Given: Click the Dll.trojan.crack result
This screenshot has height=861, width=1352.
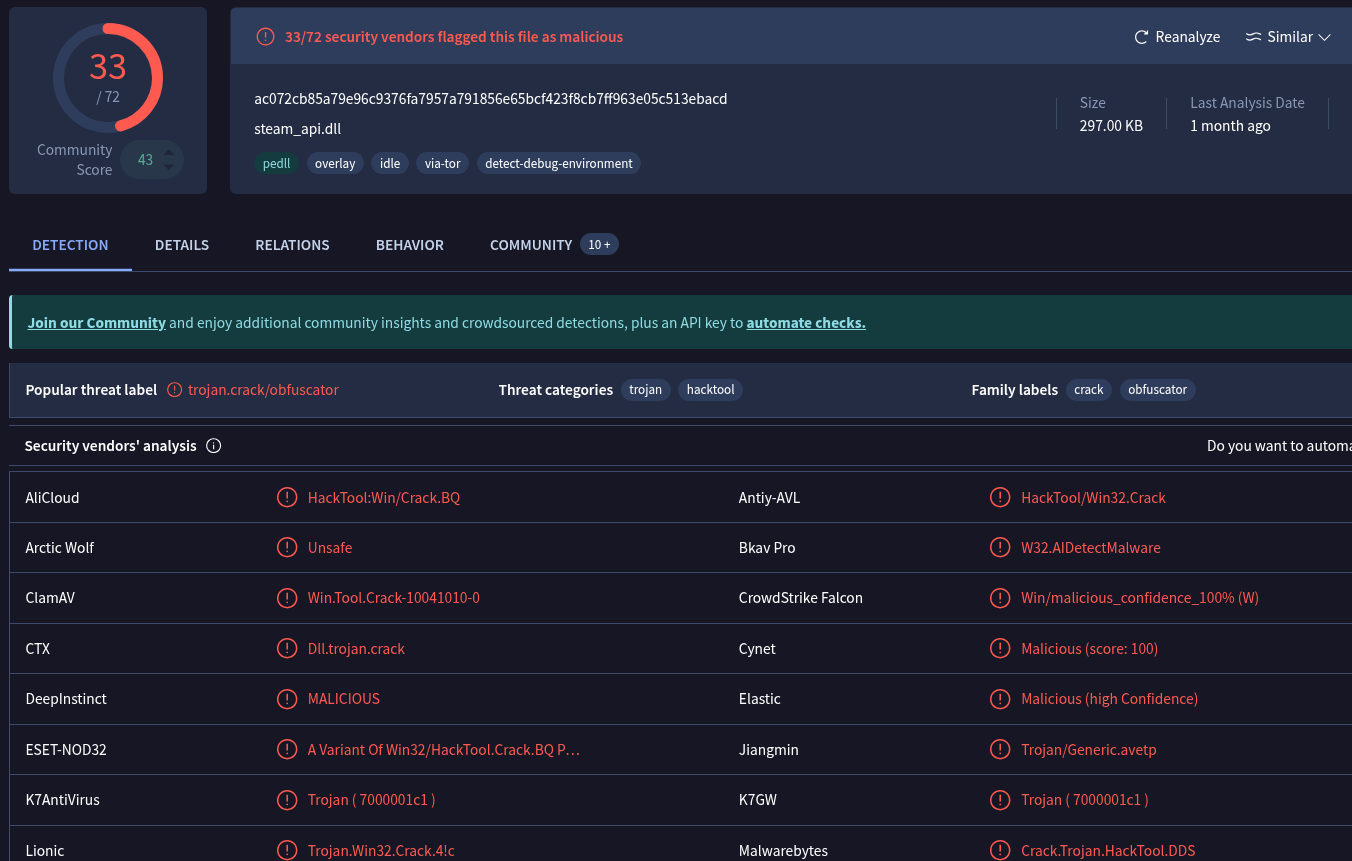Looking at the screenshot, I should [357, 648].
